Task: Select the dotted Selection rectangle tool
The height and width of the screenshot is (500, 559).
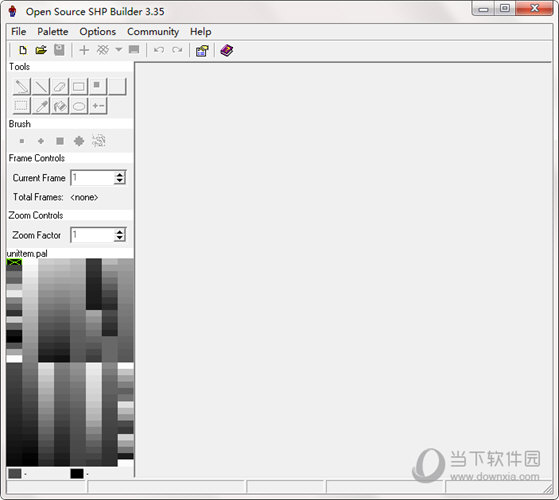Action: point(21,106)
